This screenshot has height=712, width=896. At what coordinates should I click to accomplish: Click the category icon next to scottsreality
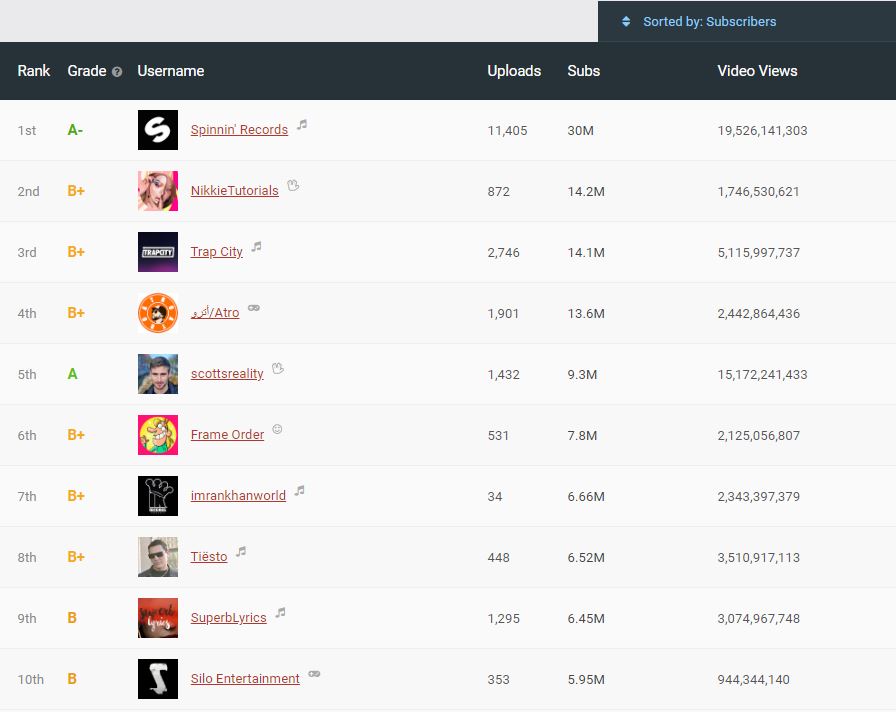click(278, 368)
